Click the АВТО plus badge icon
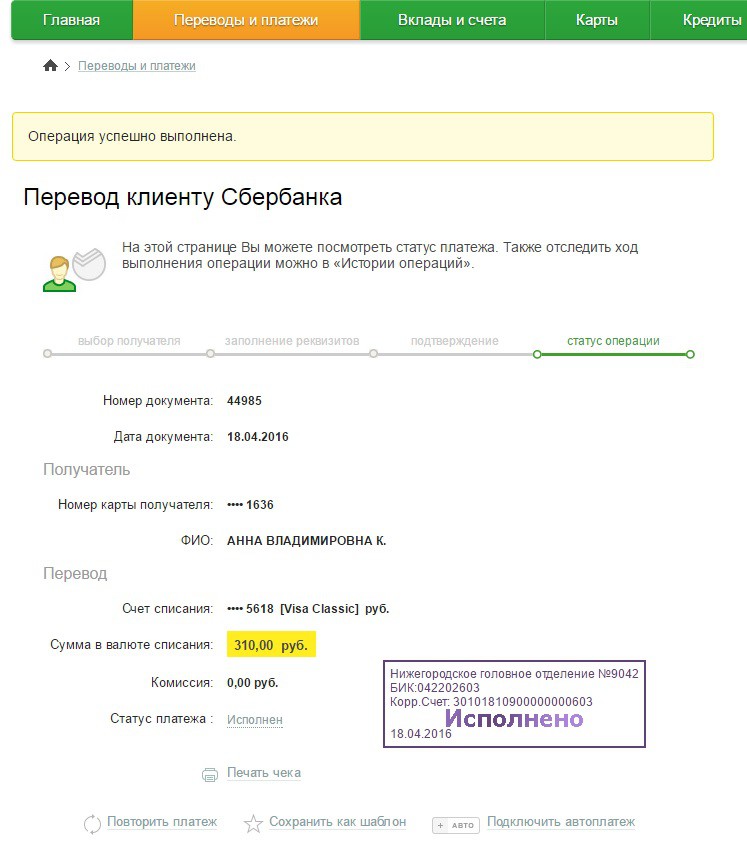This screenshot has width=747, height=863. [456, 825]
